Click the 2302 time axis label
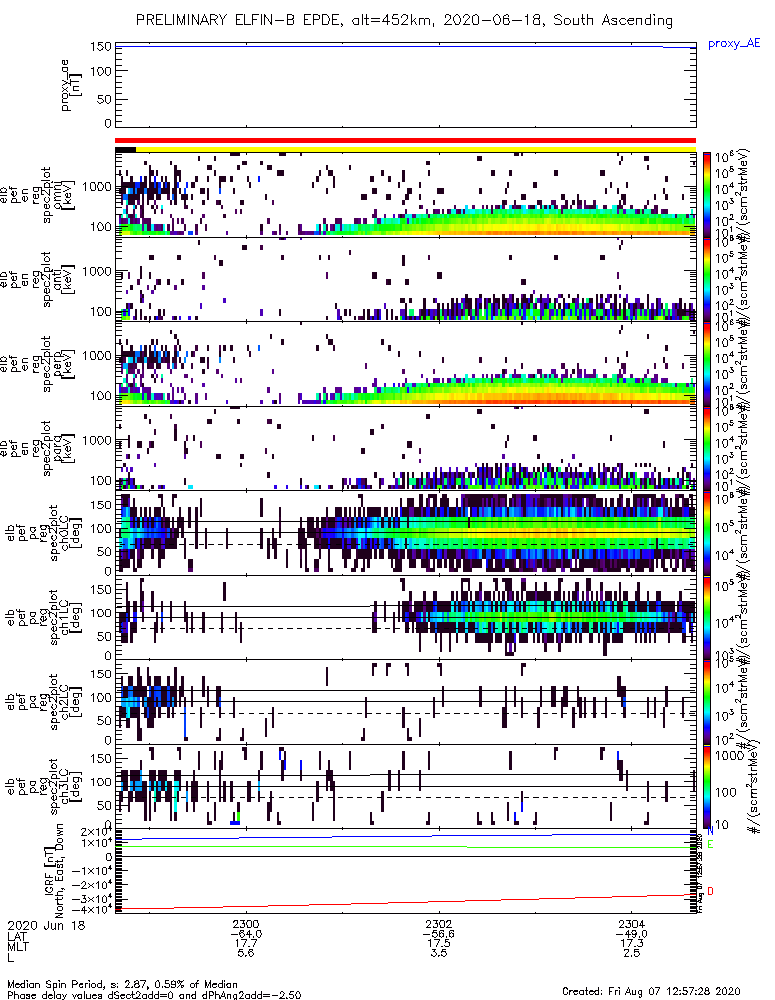775x1000 pixels. pyautogui.click(x=439, y=924)
